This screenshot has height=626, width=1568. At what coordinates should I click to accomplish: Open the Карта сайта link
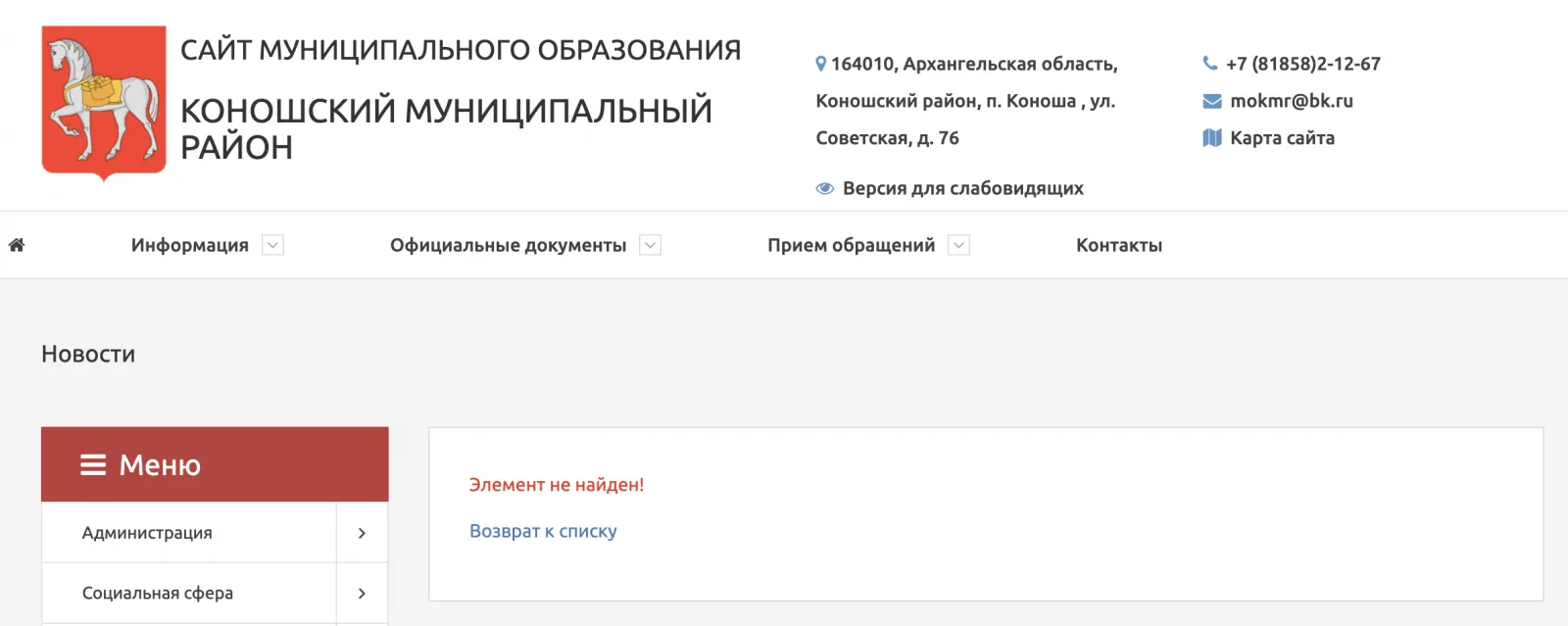[1282, 138]
